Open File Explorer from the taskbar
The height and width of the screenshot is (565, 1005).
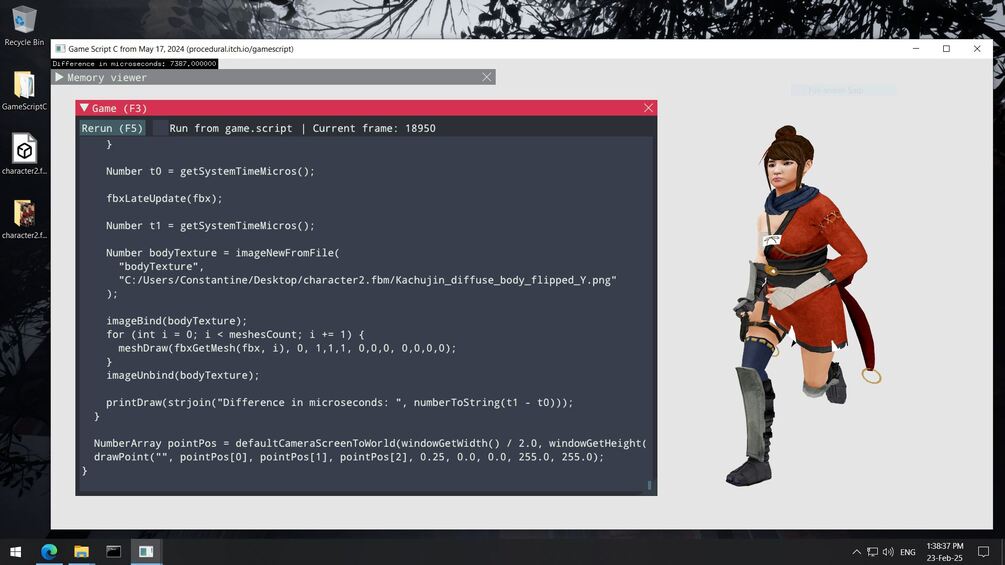(x=81, y=552)
